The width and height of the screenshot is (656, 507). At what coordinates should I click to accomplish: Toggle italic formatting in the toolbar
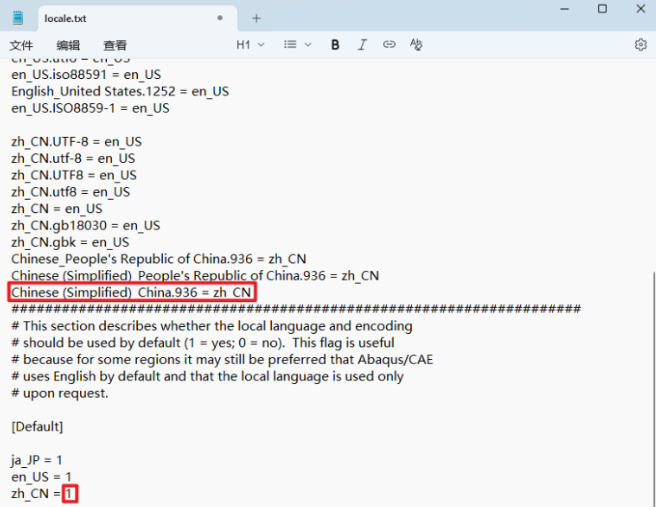pos(362,45)
